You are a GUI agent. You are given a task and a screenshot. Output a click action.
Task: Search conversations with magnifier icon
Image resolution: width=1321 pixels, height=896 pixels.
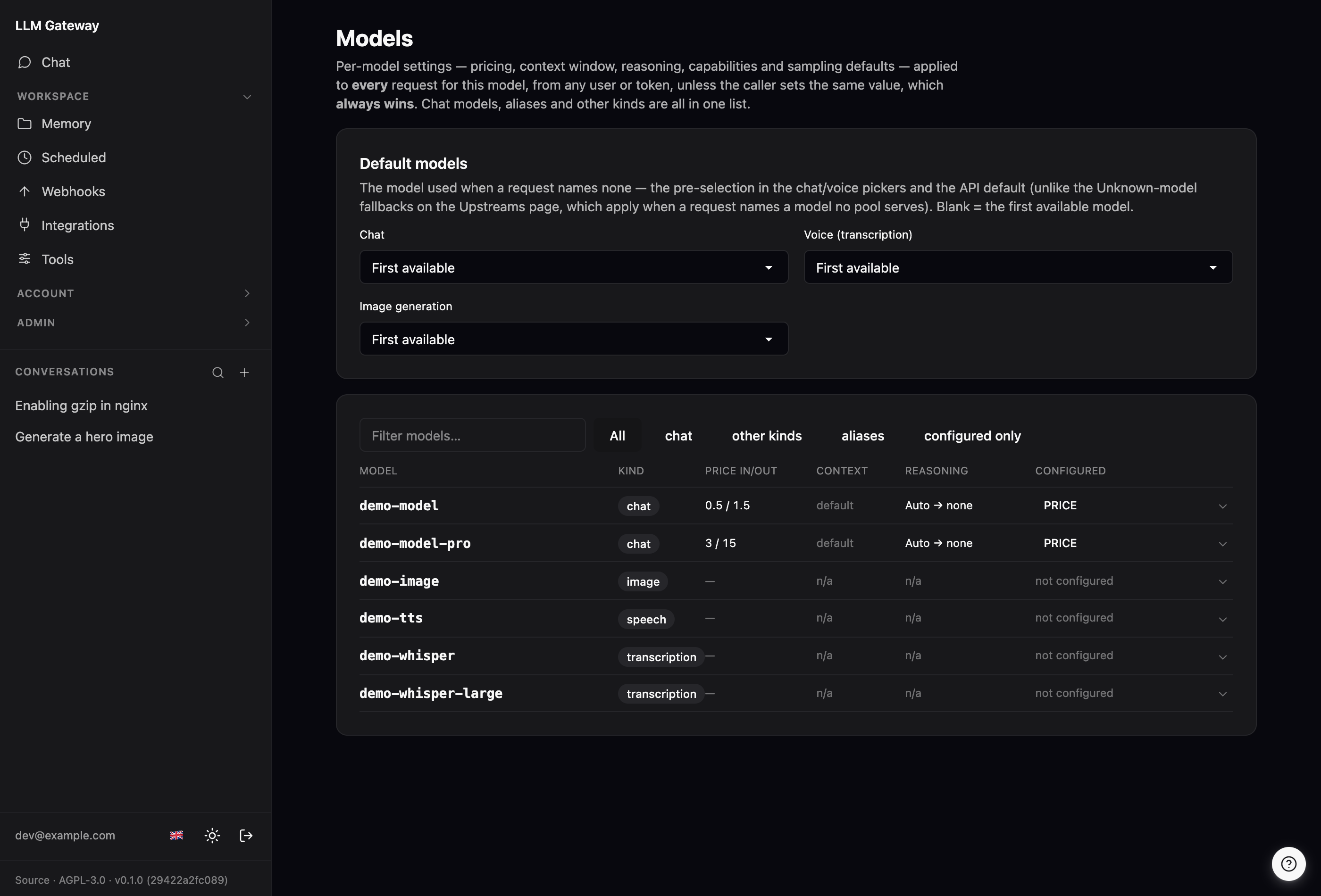[217, 372]
